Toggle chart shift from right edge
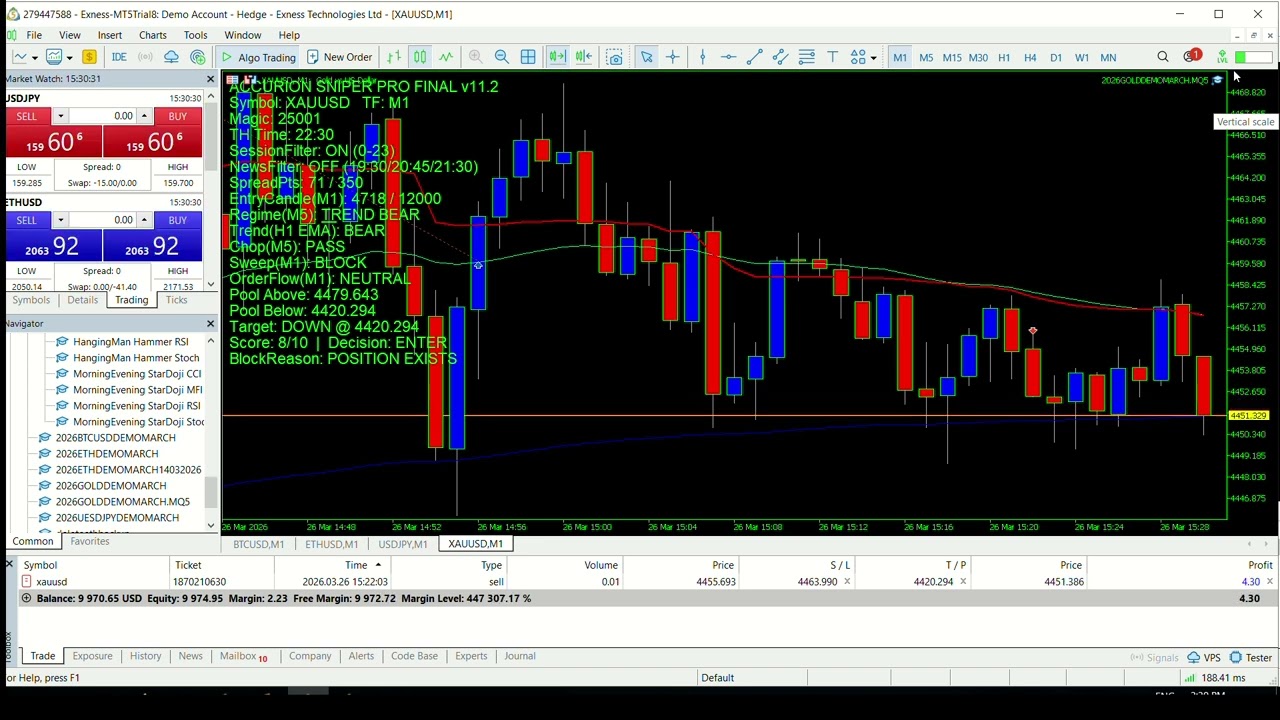1280x720 pixels. pos(584,57)
